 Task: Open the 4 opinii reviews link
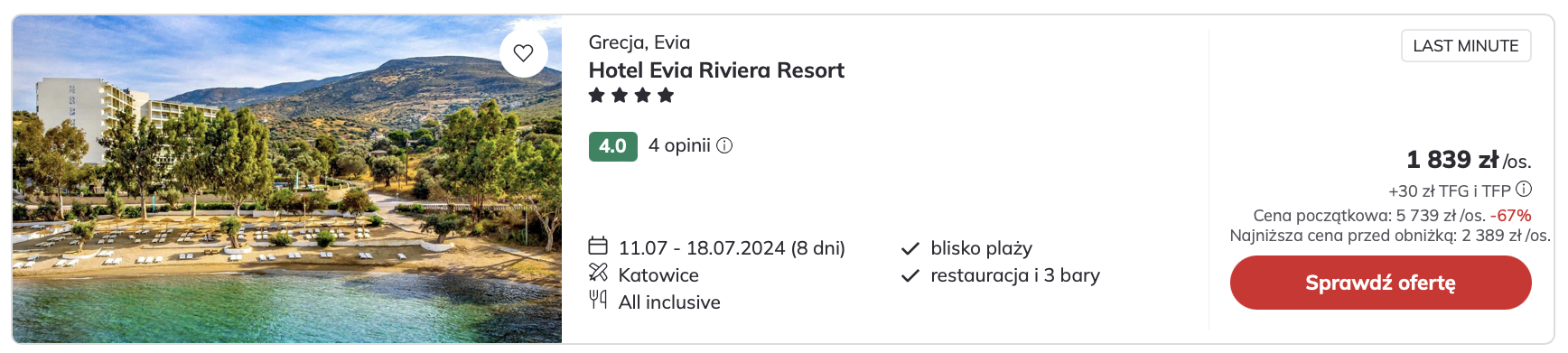click(679, 145)
